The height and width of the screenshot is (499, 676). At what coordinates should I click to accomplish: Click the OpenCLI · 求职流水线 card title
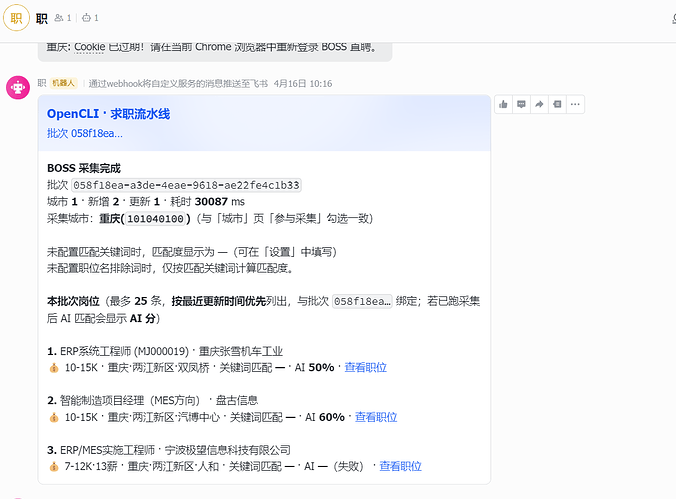point(108,114)
